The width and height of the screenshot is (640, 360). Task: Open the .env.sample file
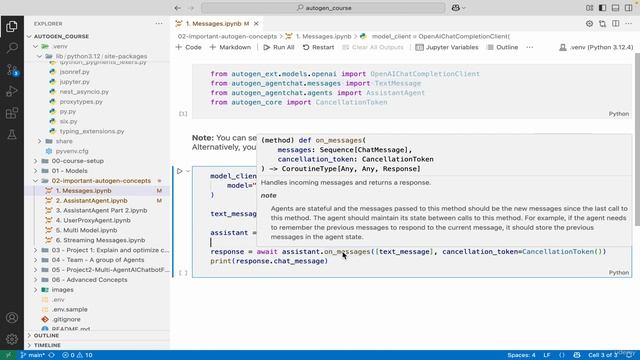[97, 309]
